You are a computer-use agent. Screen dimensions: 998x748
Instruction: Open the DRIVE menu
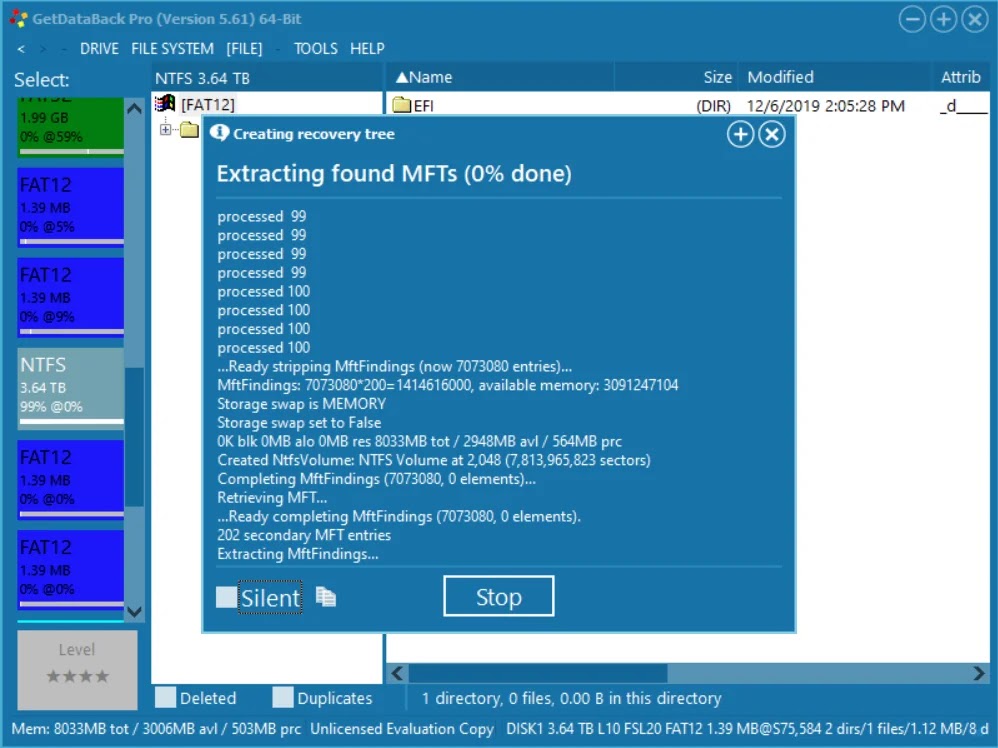(x=99, y=48)
